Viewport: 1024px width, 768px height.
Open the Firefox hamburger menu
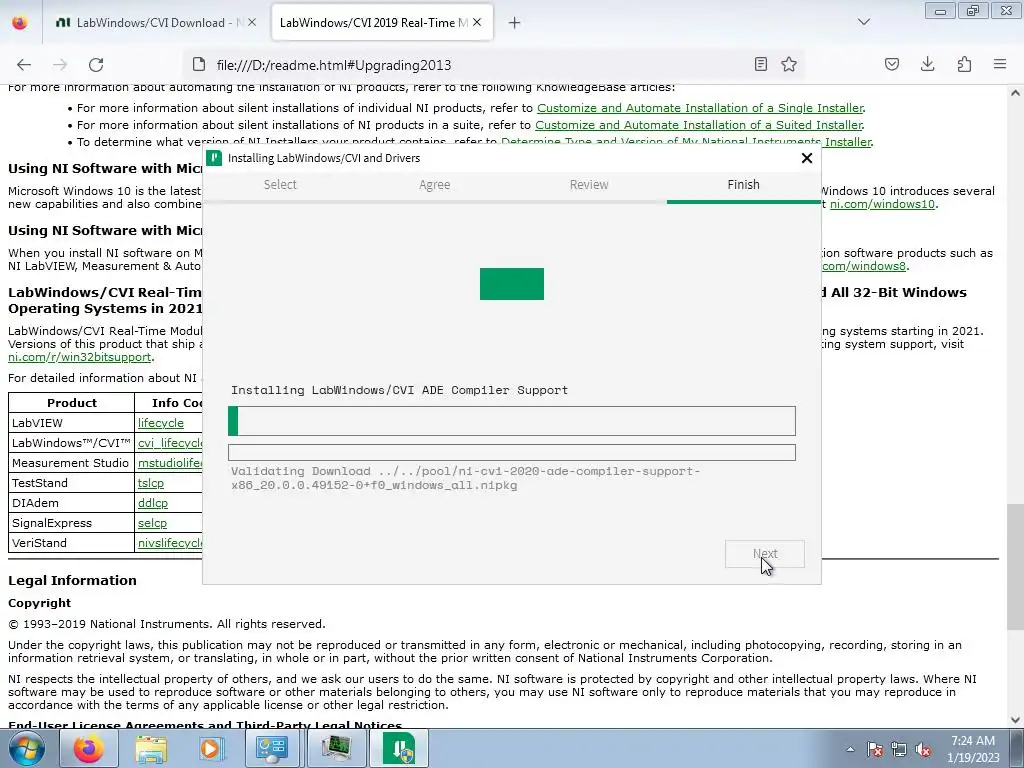pyautogui.click(x=1000, y=64)
